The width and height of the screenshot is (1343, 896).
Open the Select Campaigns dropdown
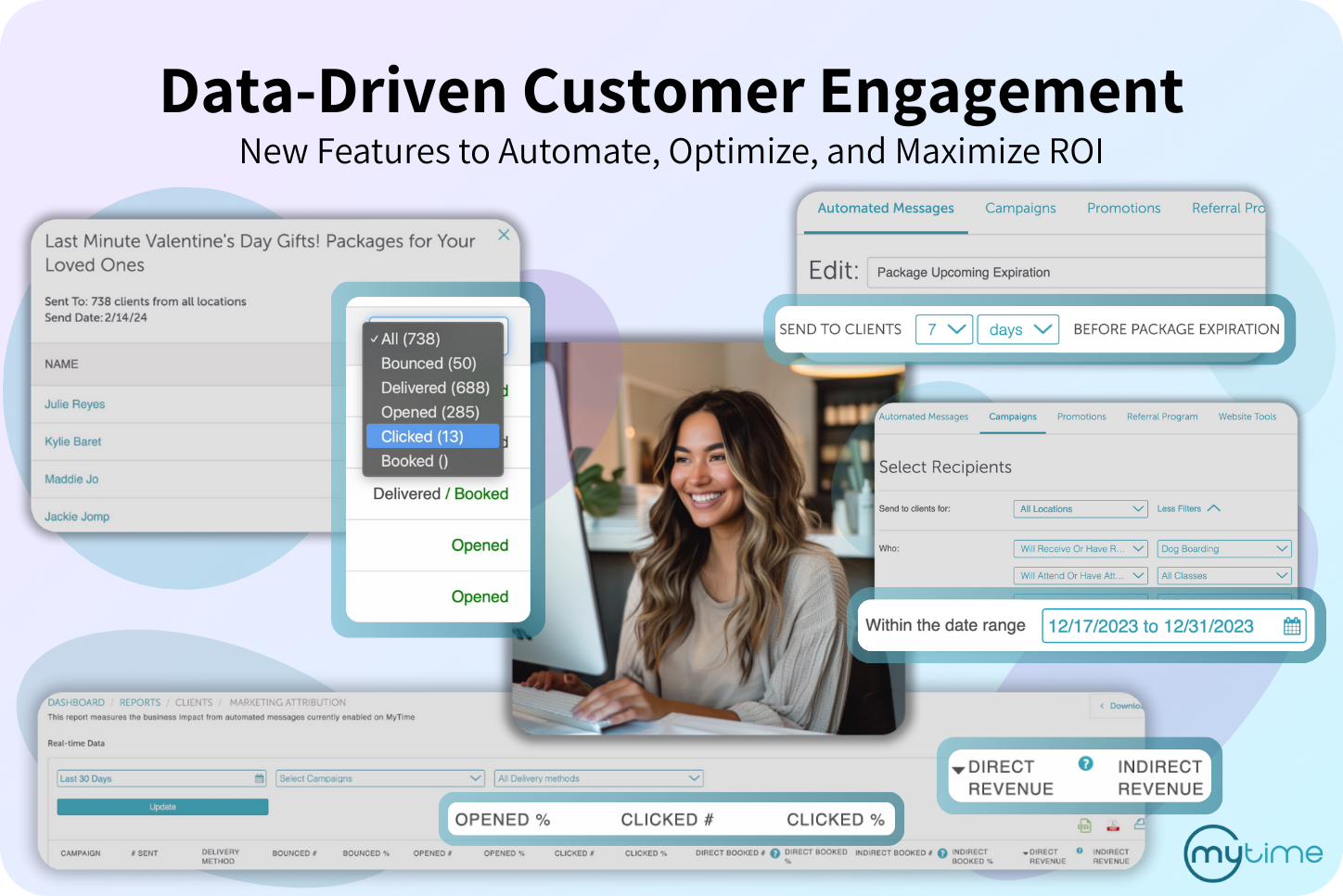point(380,778)
